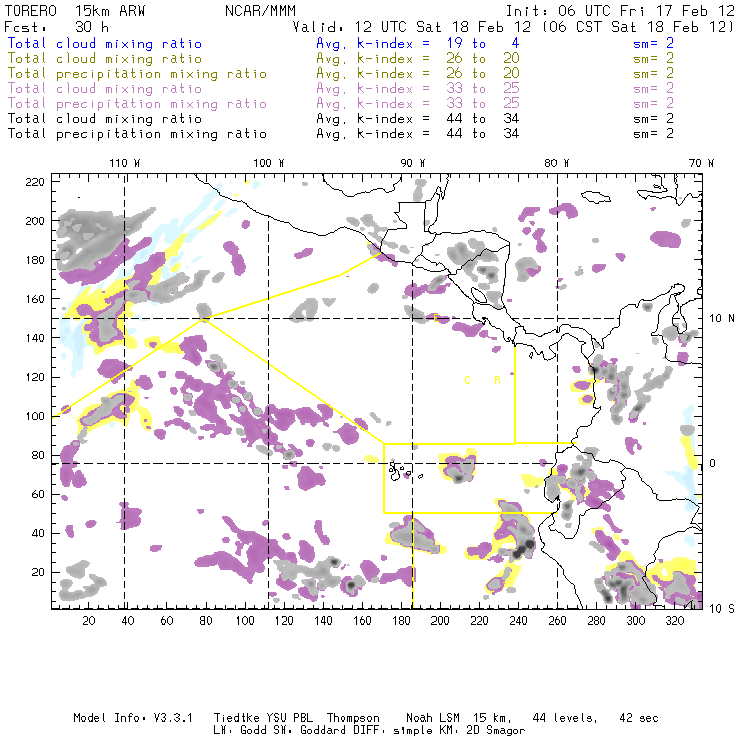This screenshot has width=740, height=740.
Task: Click the purple "Total precipitation mixing ratio" legend line
Action: click(137, 104)
